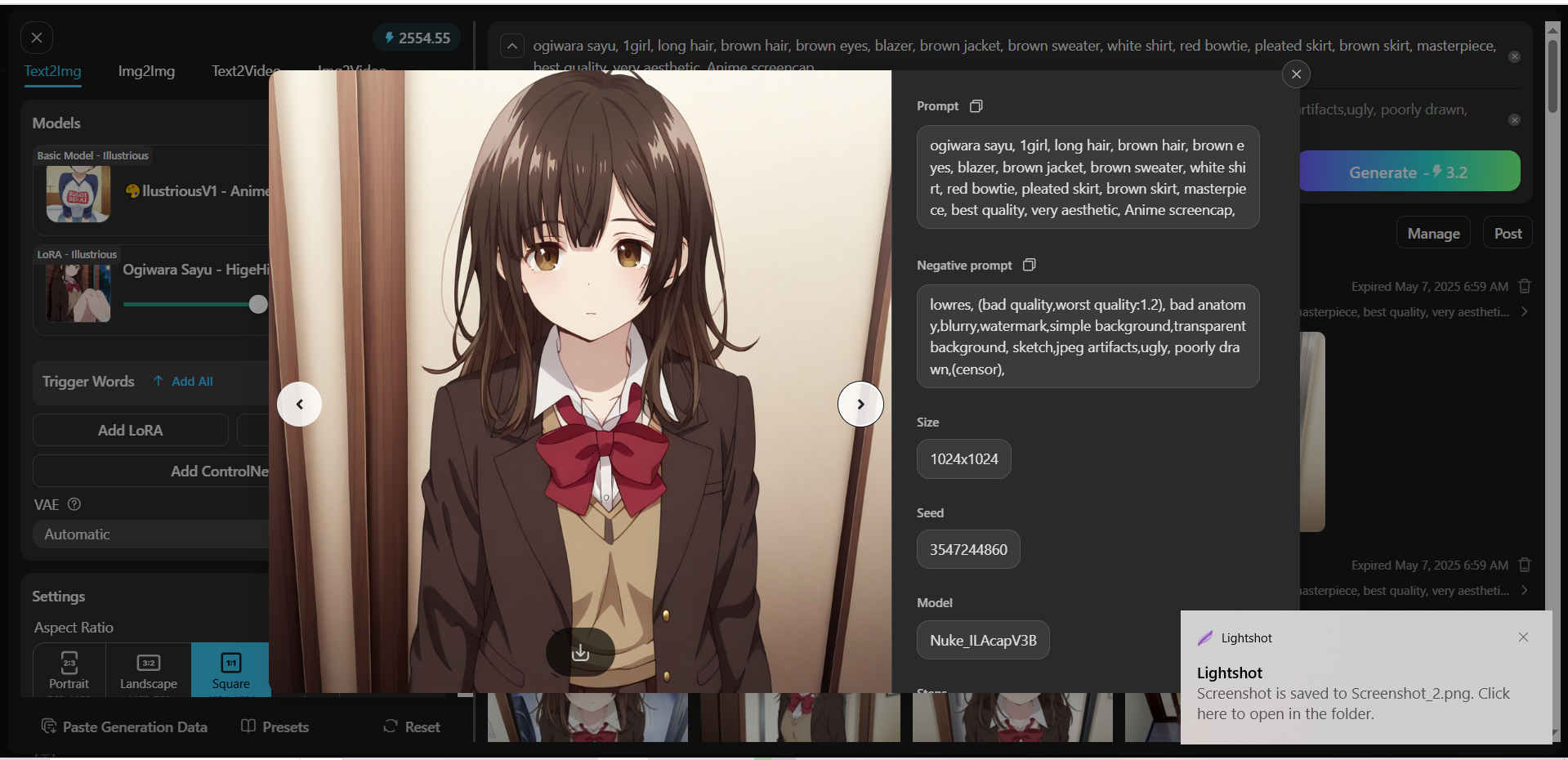This screenshot has width=1568, height=760.
Task: Open the VAE Automatic dropdown
Action: (152, 534)
